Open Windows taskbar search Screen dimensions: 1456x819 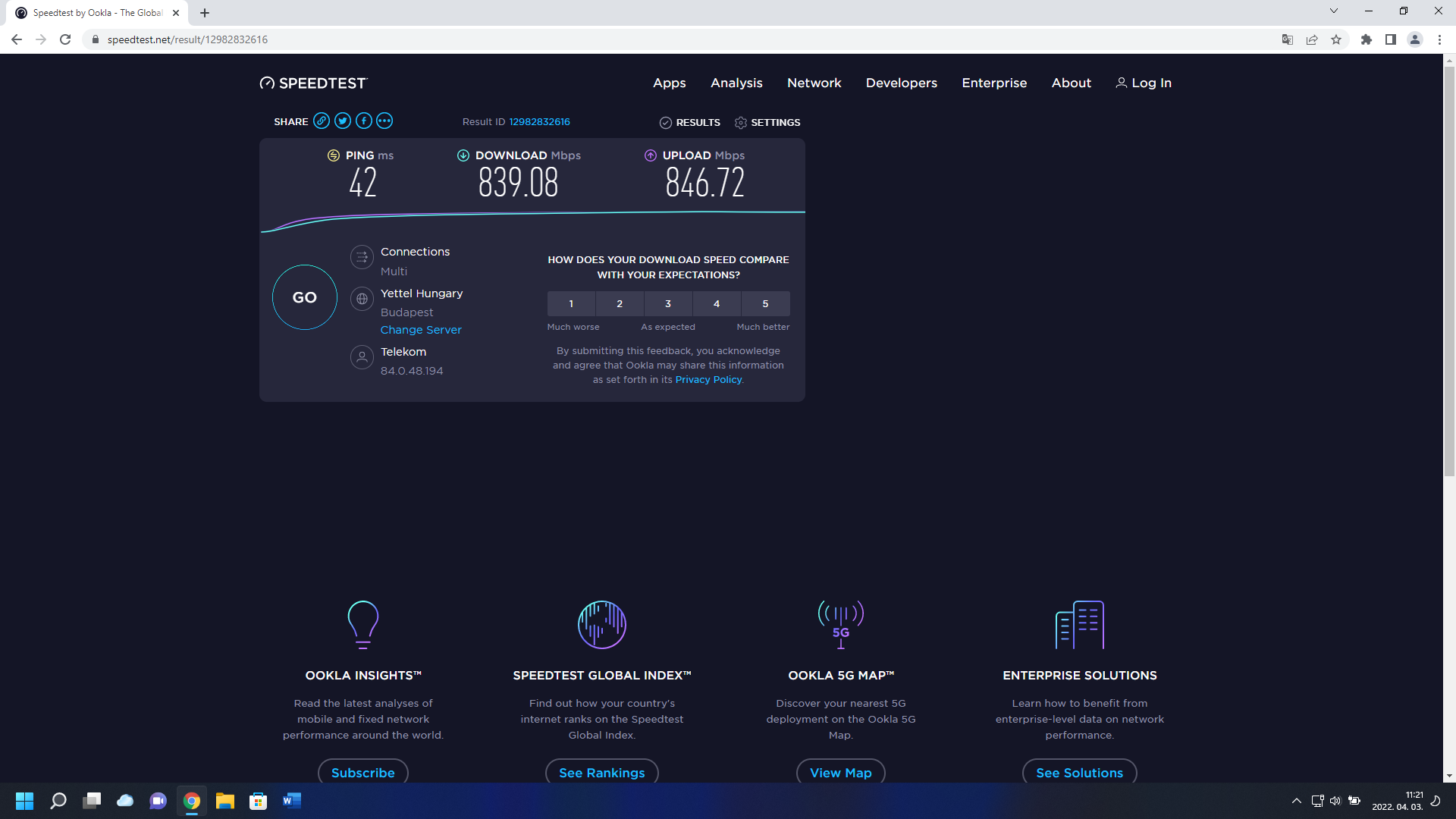pyautogui.click(x=58, y=801)
